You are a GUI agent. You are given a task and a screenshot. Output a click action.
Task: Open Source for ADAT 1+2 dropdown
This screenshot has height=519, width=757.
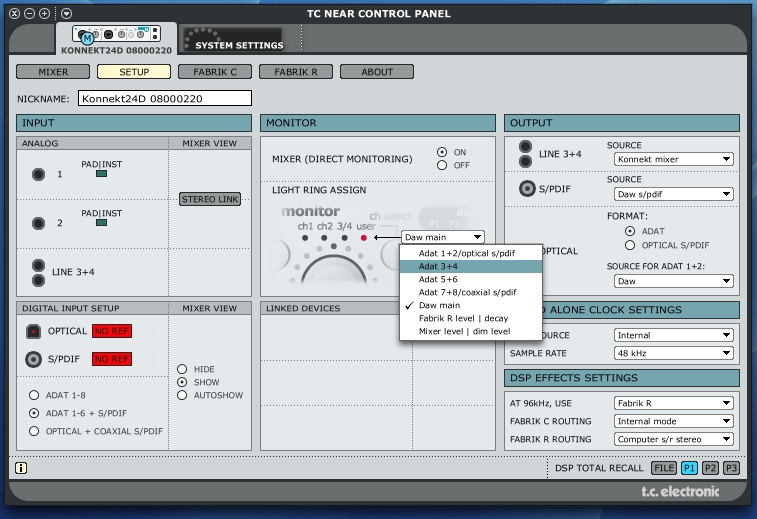[673, 281]
